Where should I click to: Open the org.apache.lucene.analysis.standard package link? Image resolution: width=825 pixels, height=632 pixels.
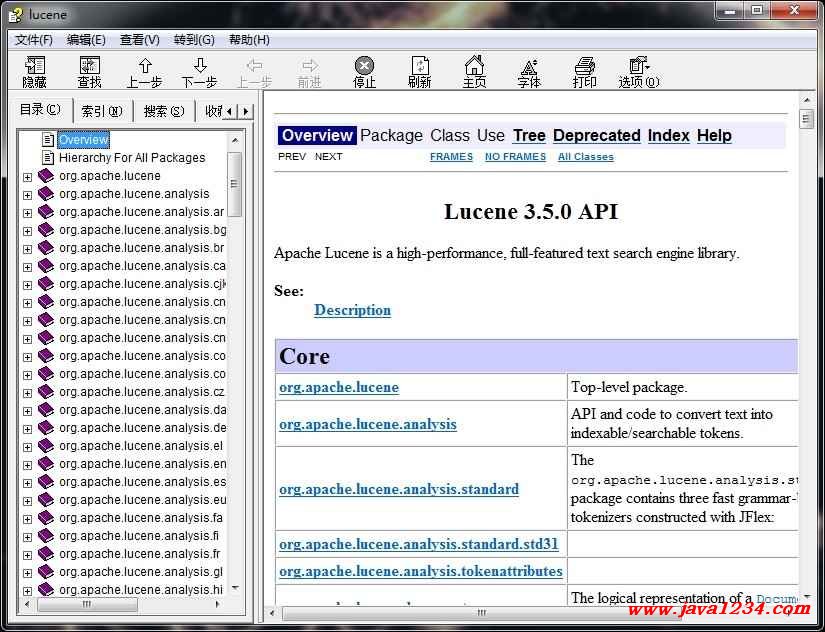[x=399, y=489]
